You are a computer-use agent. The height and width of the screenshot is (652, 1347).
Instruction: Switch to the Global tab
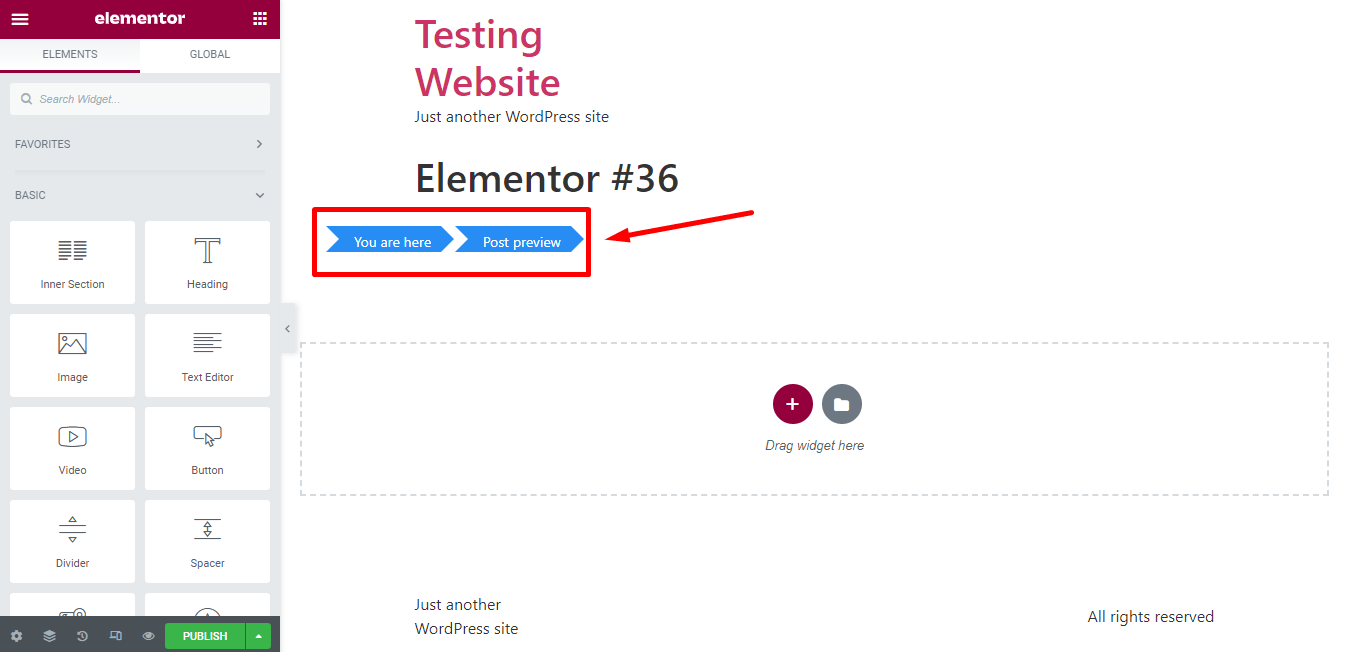210,54
